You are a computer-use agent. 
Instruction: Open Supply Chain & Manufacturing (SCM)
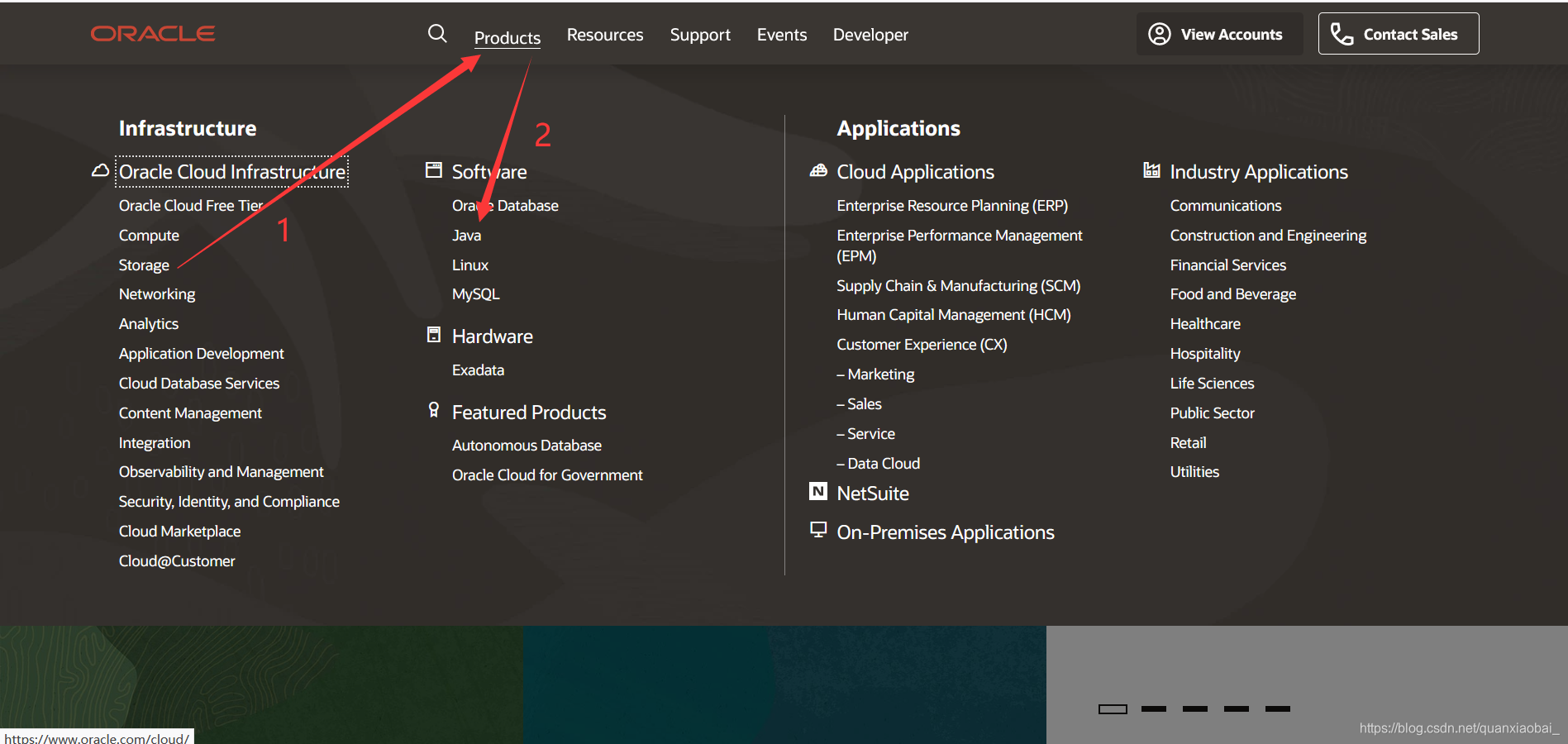[x=959, y=286]
